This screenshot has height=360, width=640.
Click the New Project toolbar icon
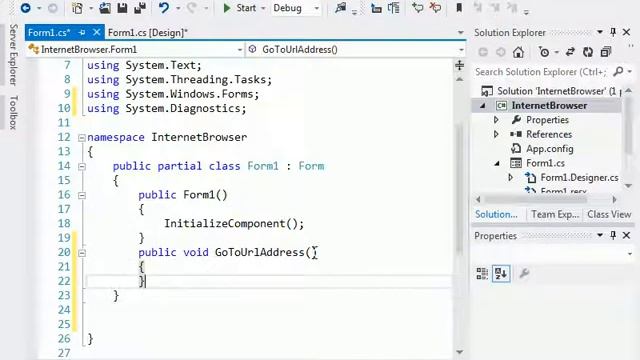pos(77,8)
